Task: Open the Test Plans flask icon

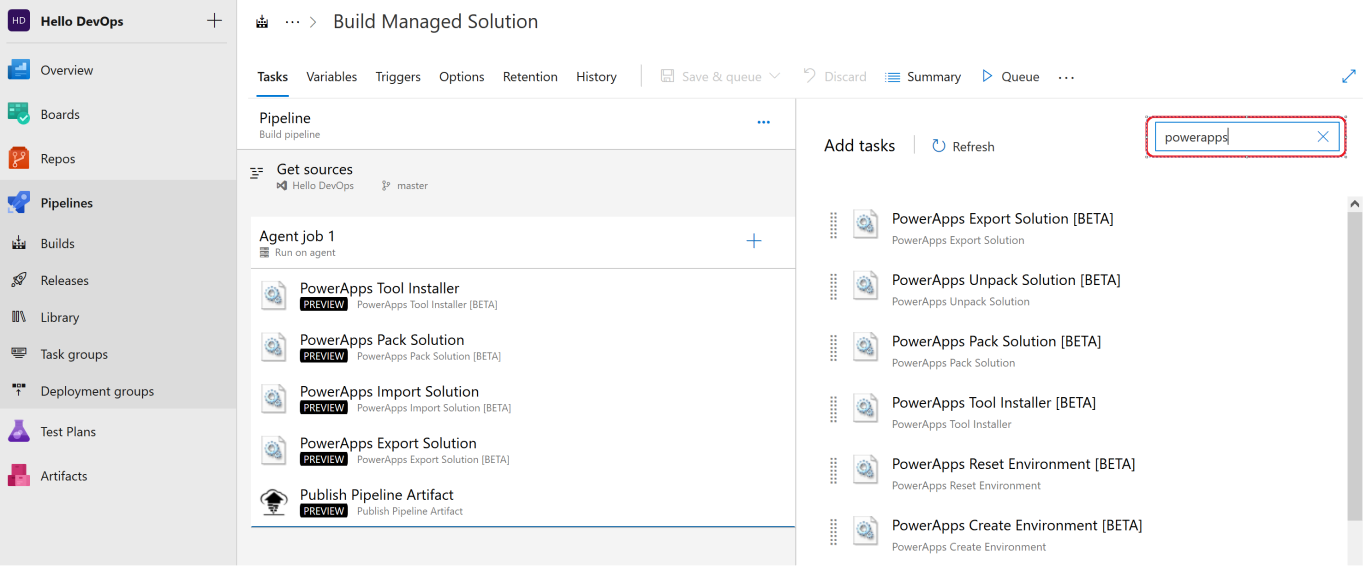Action: 19,431
